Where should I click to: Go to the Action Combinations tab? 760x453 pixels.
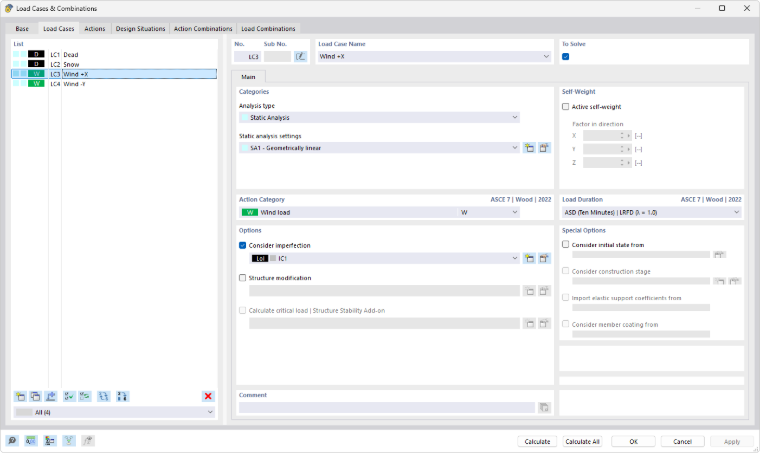203,29
